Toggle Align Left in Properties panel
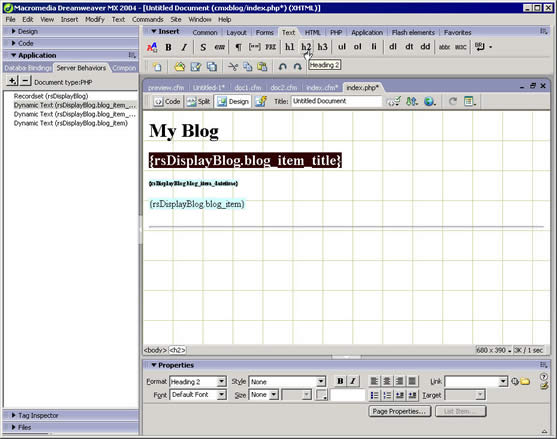Viewport: 557px width, 439px height. (374, 381)
